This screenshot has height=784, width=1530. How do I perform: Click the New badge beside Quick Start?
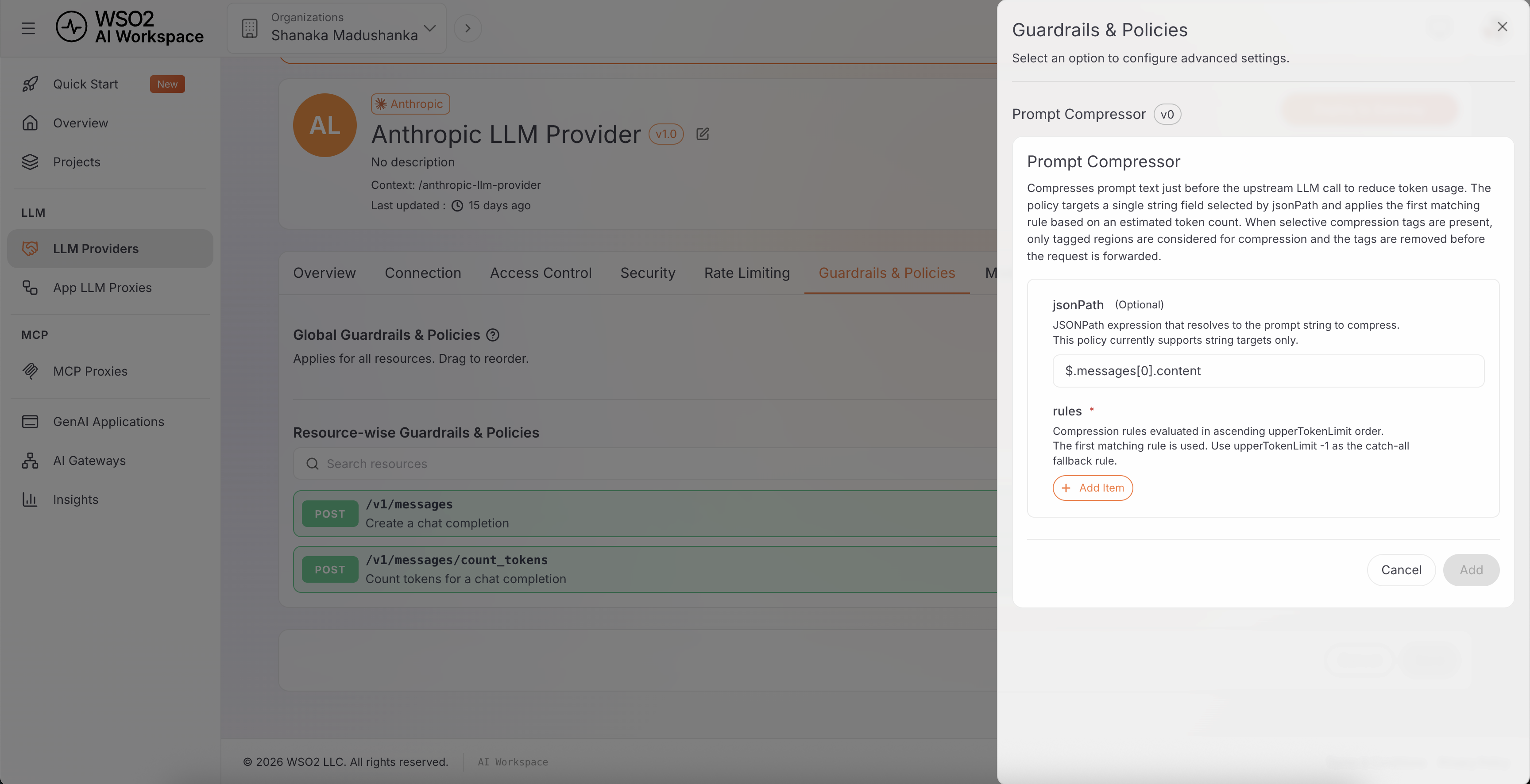pos(167,84)
